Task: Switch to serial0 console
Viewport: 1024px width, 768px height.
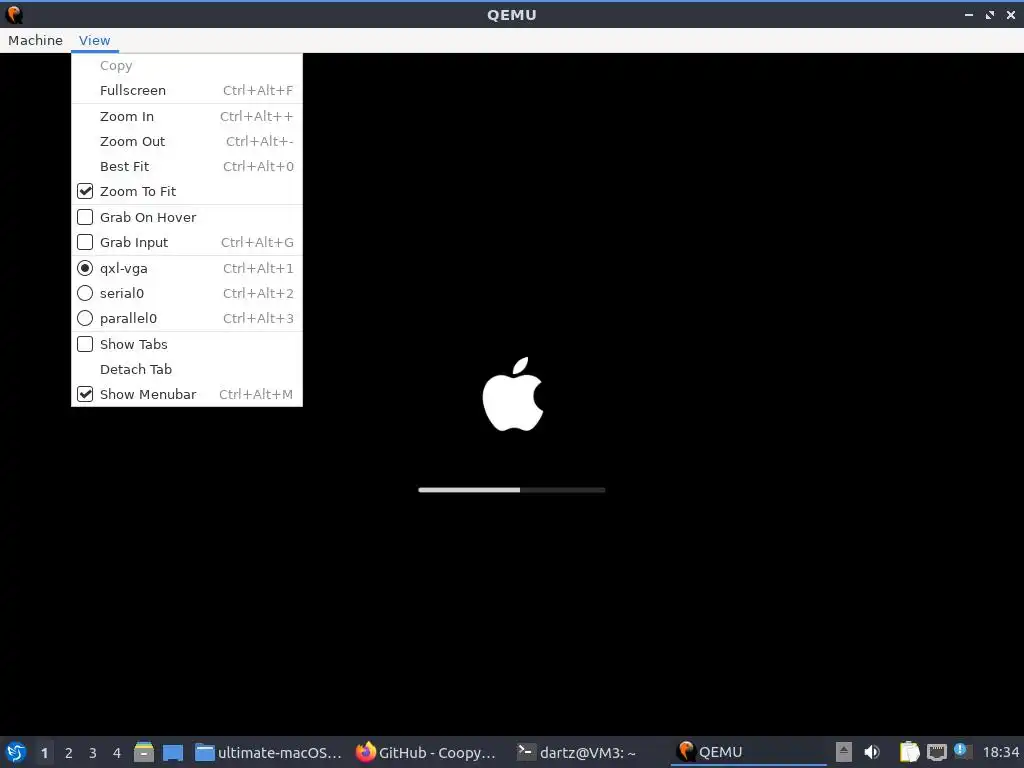Action: click(x=187, y=293)
